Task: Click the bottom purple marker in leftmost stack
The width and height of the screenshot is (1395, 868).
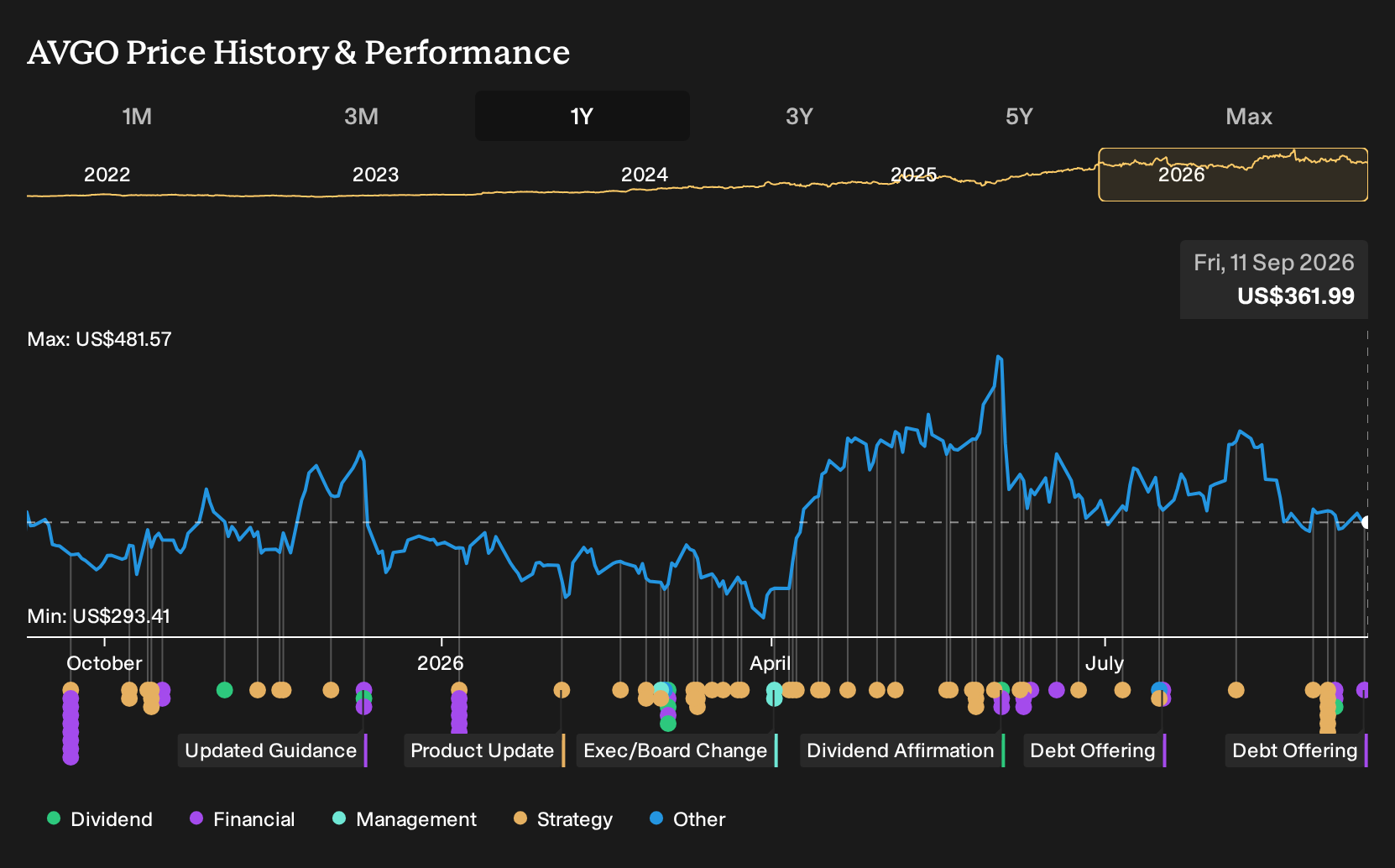Action: pos(71,757)
